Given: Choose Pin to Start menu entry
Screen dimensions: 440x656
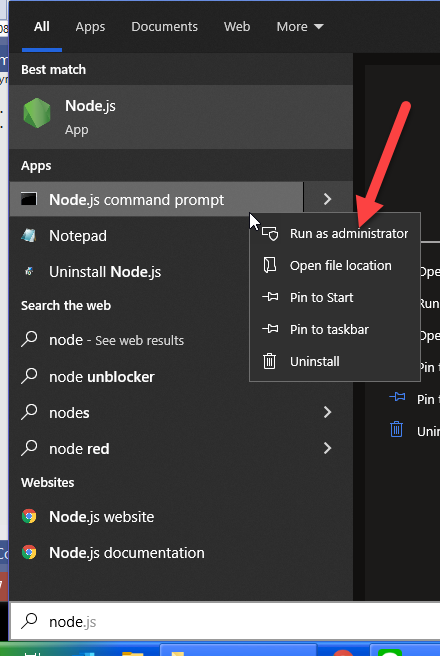Looking at the screenshot, I should pos(335,297).
